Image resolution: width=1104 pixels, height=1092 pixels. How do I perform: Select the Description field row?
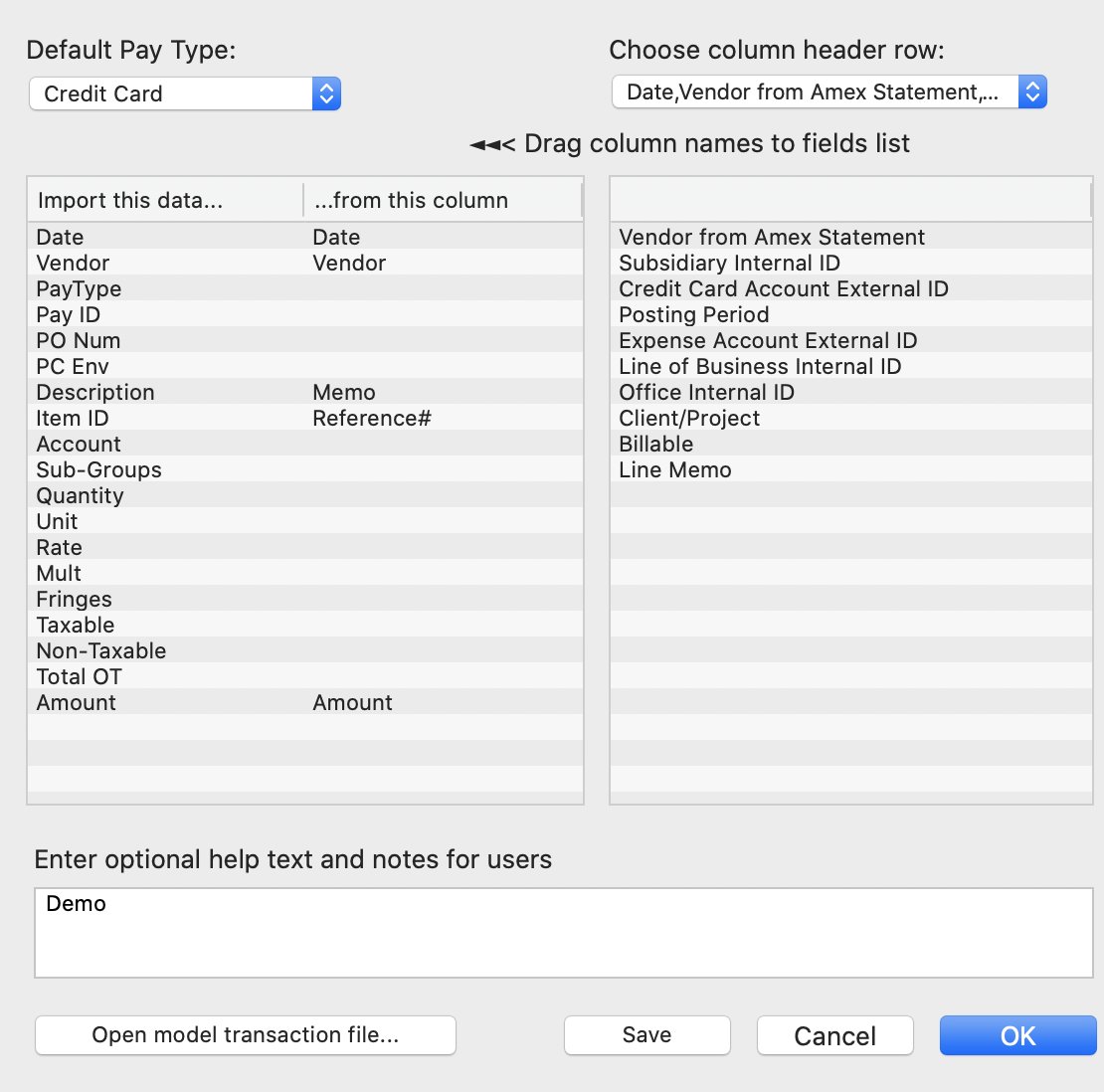pos(305,392)
